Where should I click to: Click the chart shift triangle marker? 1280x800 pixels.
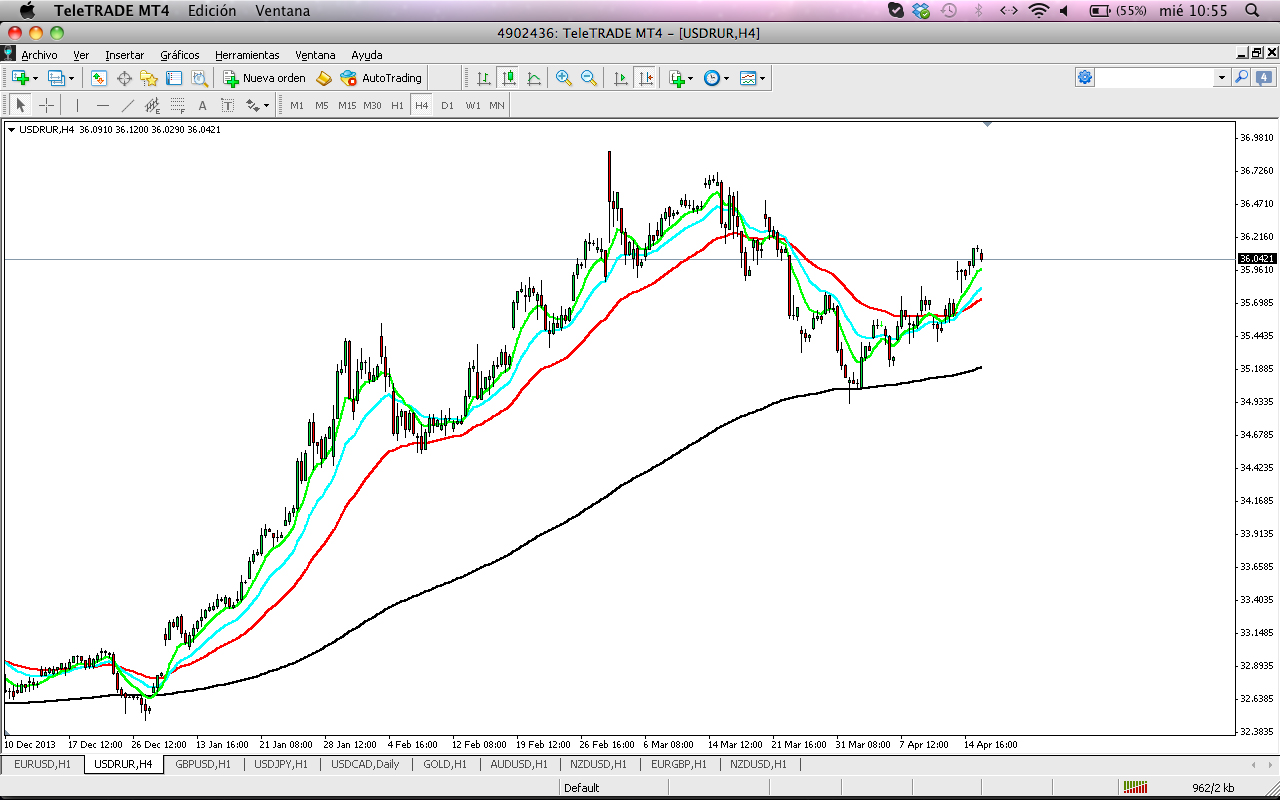pyautogui.click(x=987, y=124)
